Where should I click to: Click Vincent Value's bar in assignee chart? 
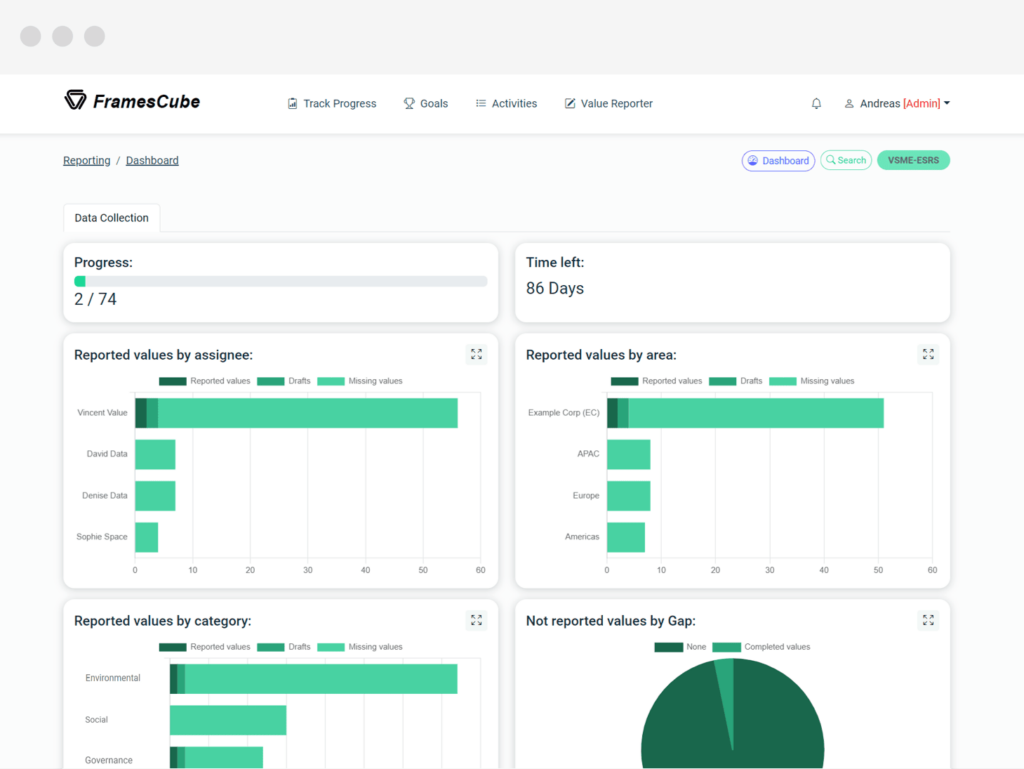296,413
